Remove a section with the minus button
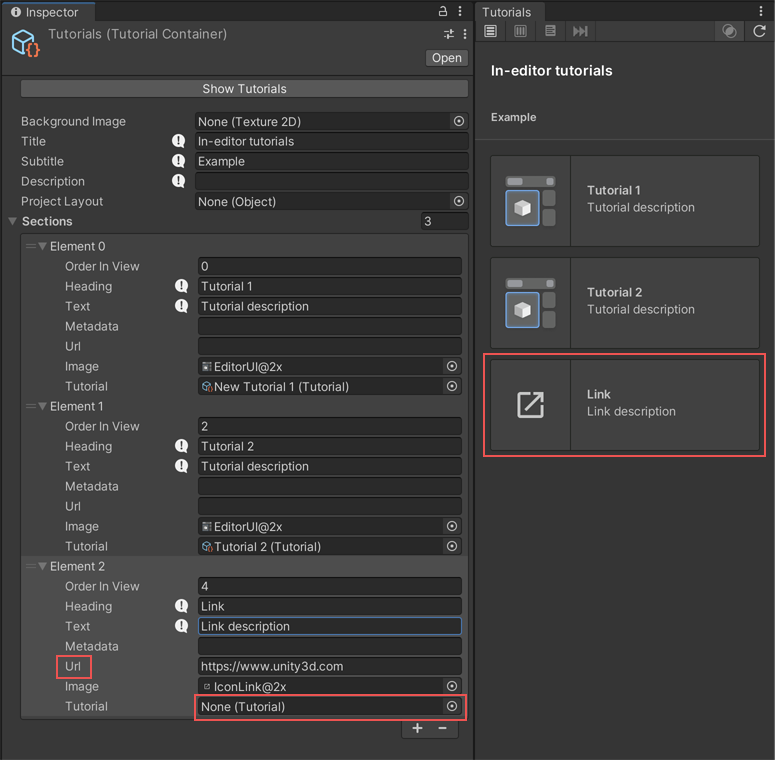The image size is (775, 760). pos(443,728)
